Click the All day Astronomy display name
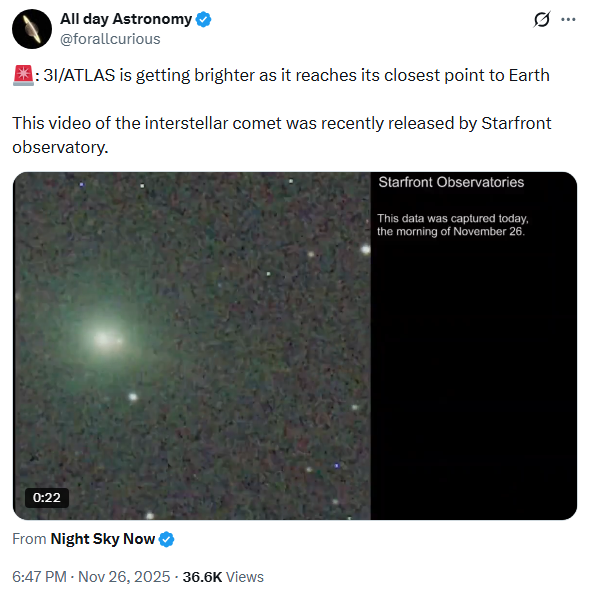 (126, 19)
